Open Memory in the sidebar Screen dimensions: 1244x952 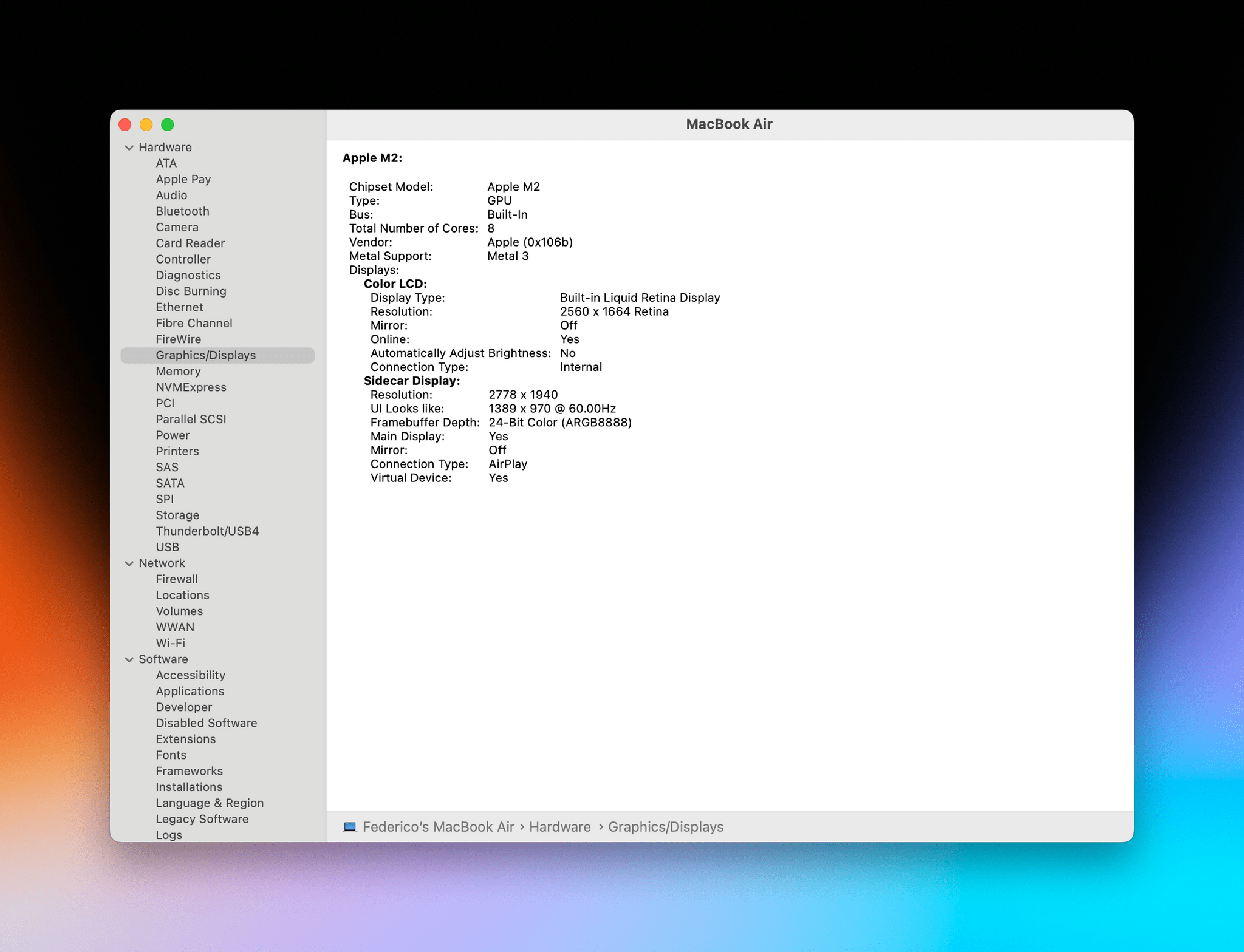tap(178, 371)
